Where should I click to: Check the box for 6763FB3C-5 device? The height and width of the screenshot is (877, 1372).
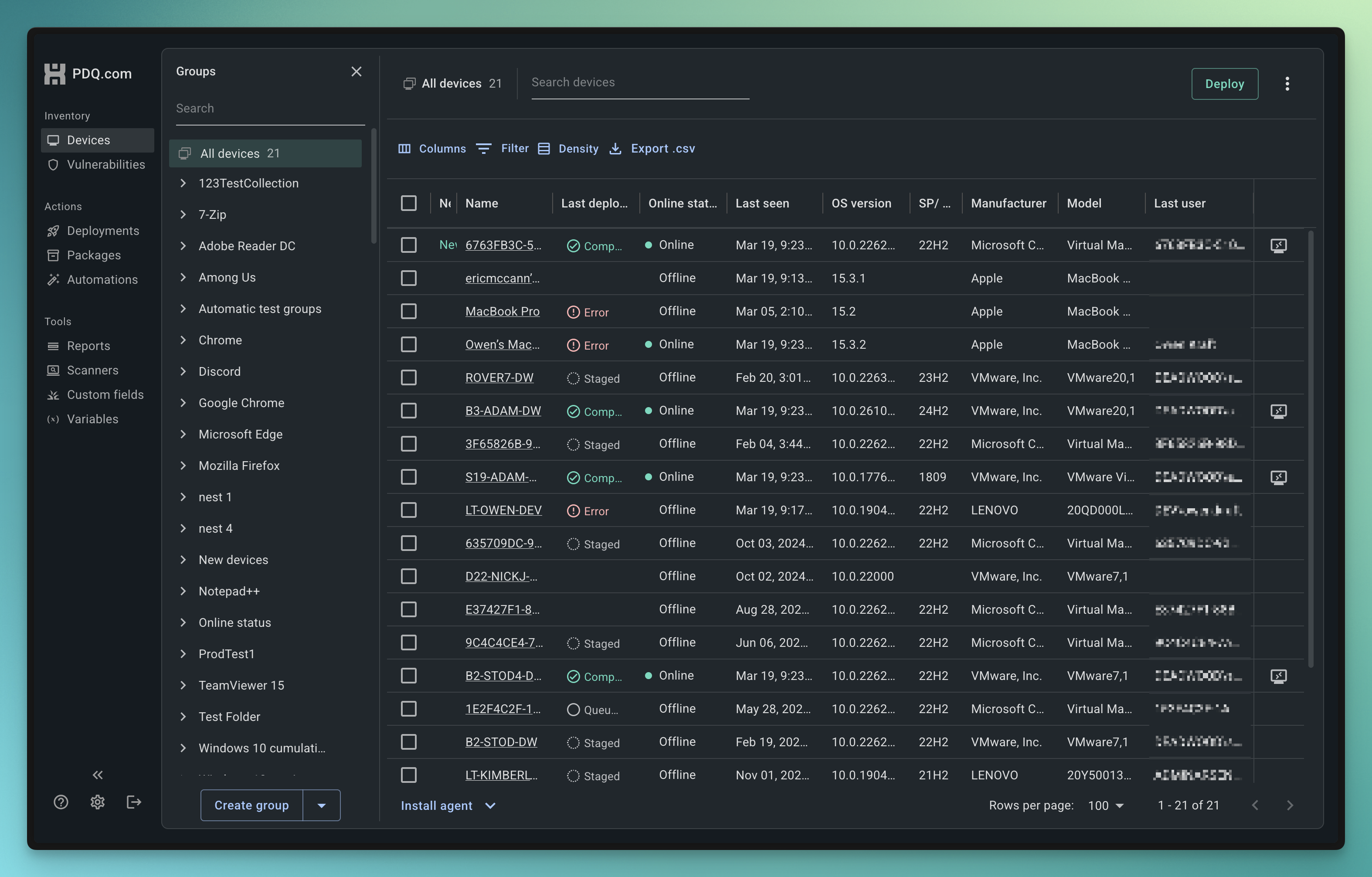click(x=408, y=245)
